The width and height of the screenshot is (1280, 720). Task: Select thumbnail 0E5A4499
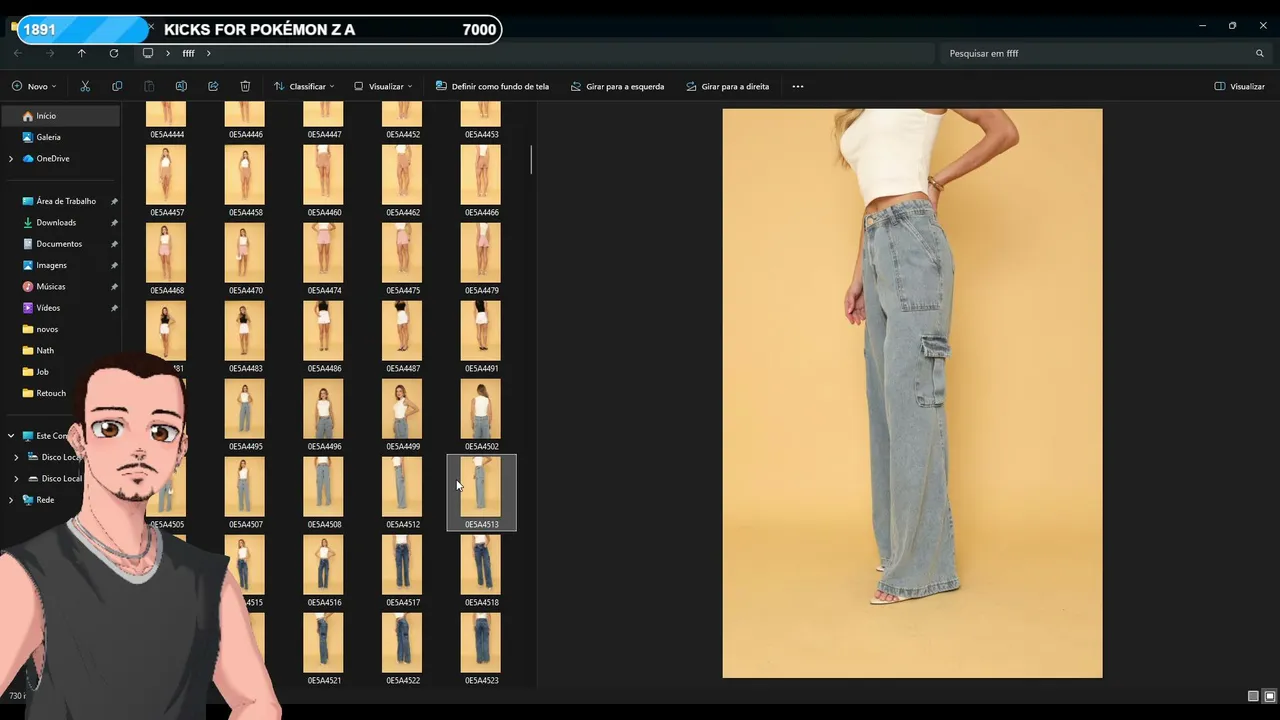(402, 408)
